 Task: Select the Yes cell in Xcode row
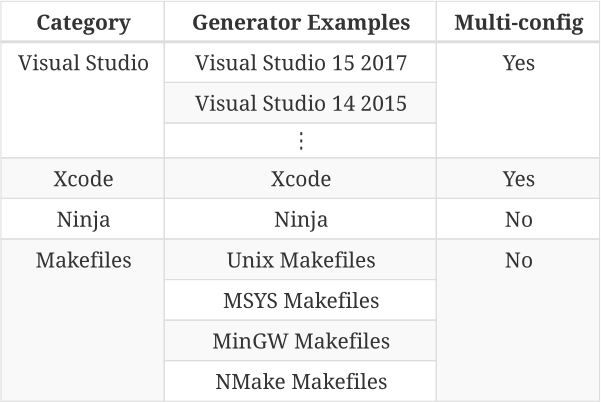click(518, 180)
